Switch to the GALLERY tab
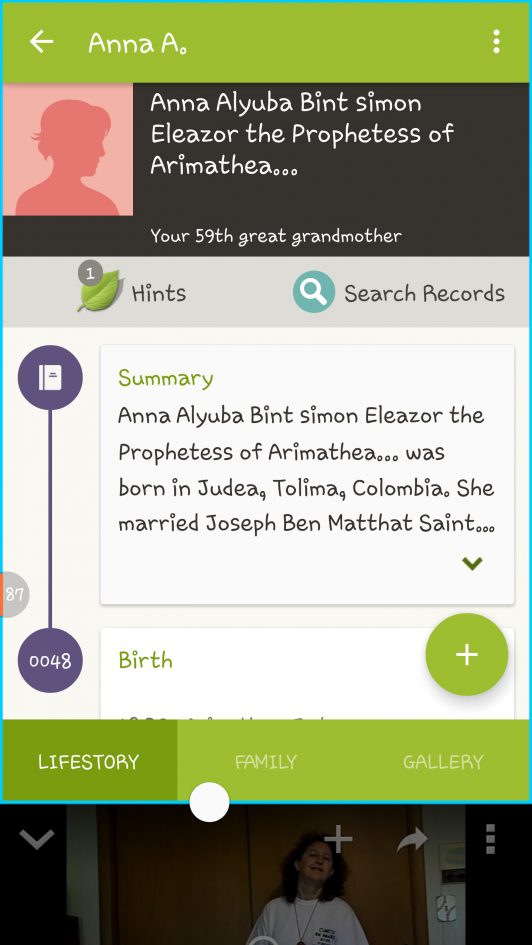Viewport: 532px width, 945px height. (x=443, y=762)
